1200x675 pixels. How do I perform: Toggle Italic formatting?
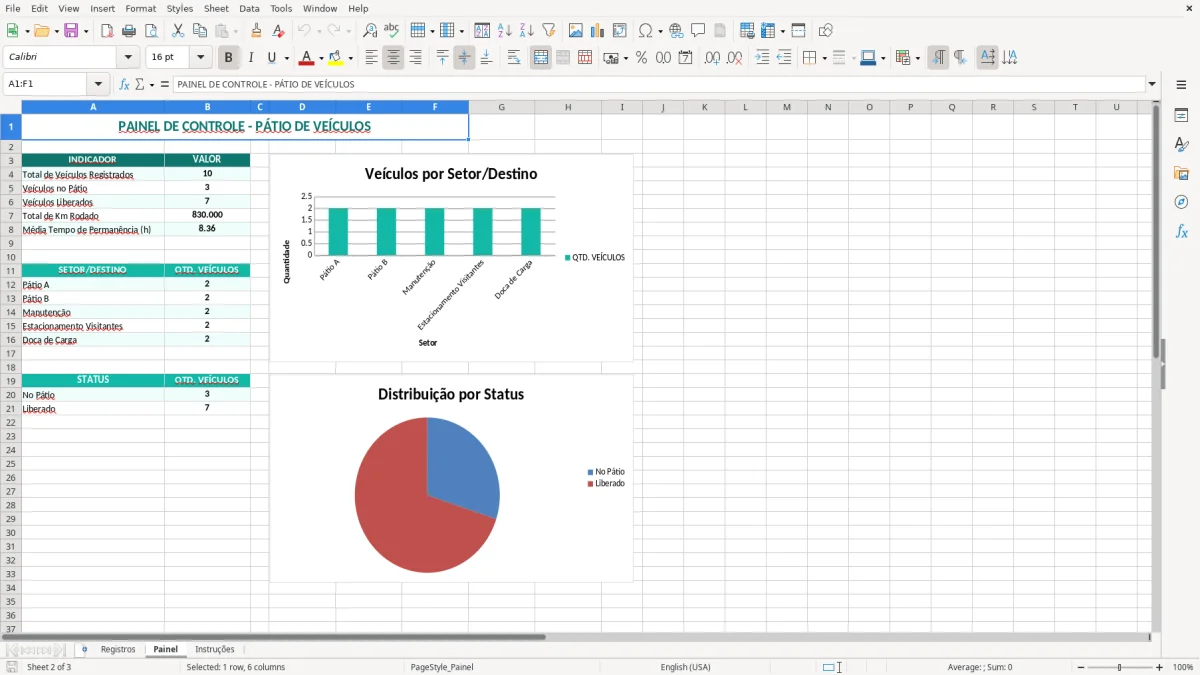coord(251,58)
